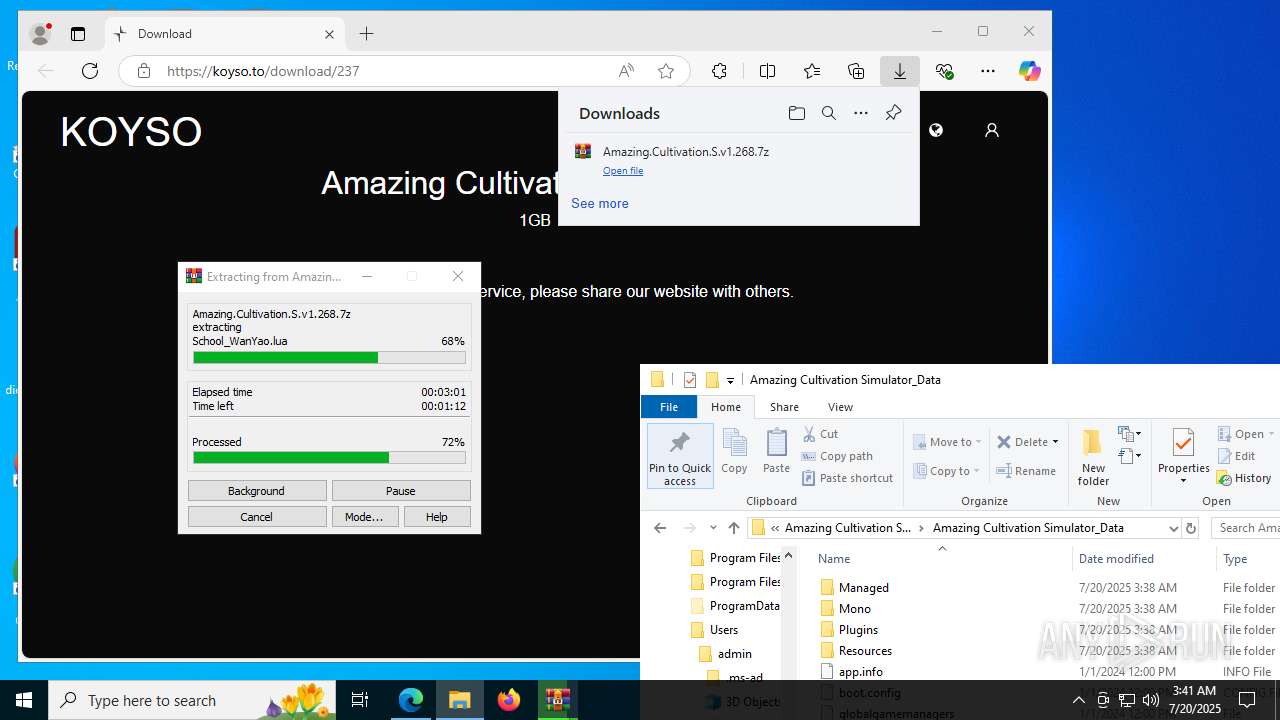Screen dimensions: 1280x720
Task: Expand Explorer address bar history dropdown
Action: coord(1173,528)
